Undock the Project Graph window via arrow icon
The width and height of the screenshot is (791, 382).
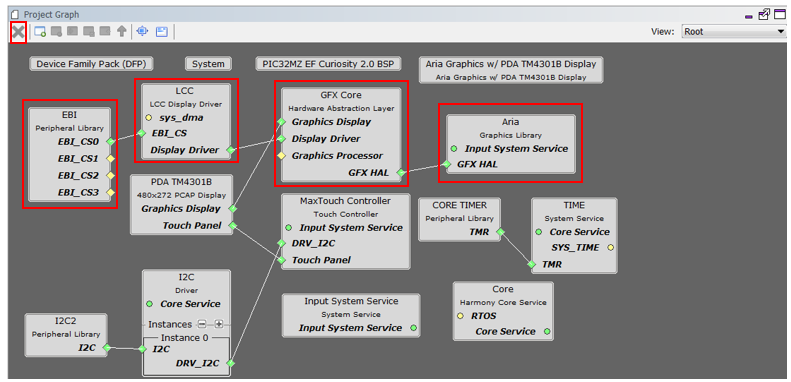pos(764,14)
